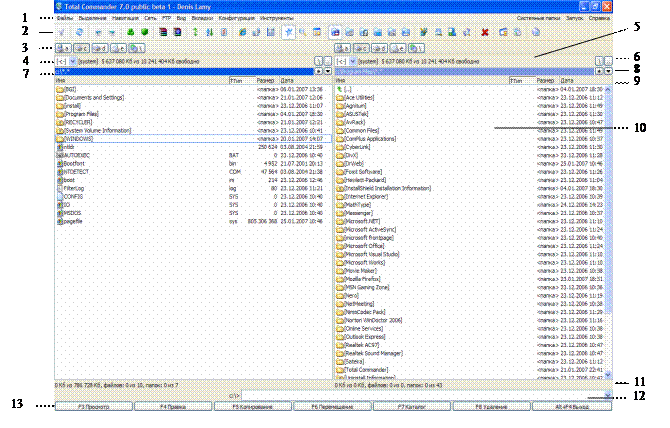This screenshot has width=670, height=428.
Task: Select [Program Files] folder in left panel
Action: (194, 114)
